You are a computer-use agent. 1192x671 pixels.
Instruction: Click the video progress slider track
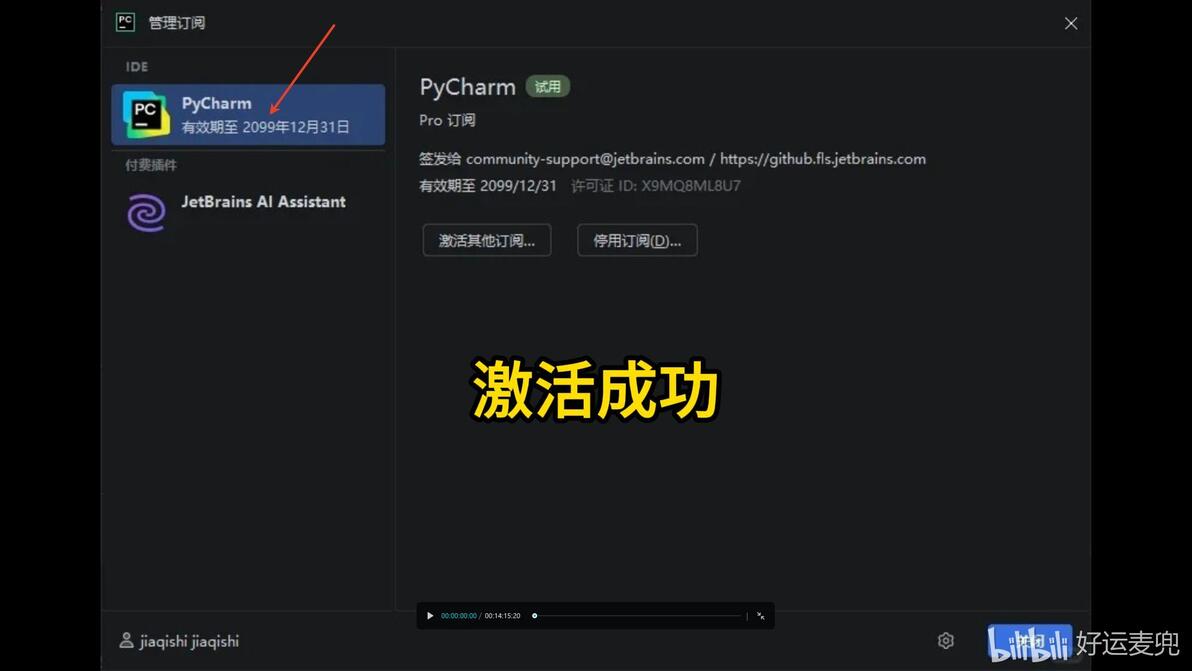tap(637, 616)
